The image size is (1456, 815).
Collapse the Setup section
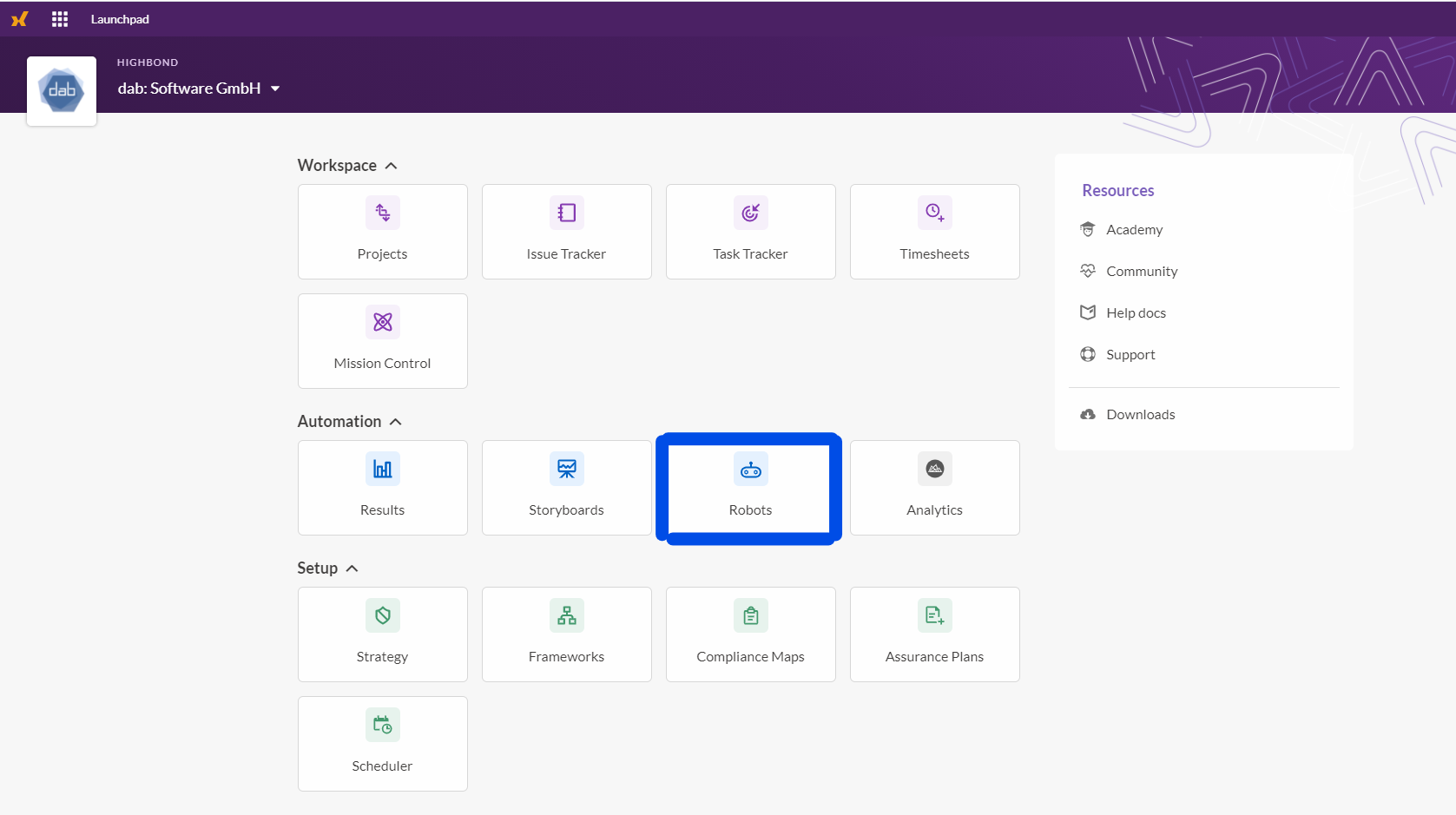pyautogui.click(x=352, y=569)
